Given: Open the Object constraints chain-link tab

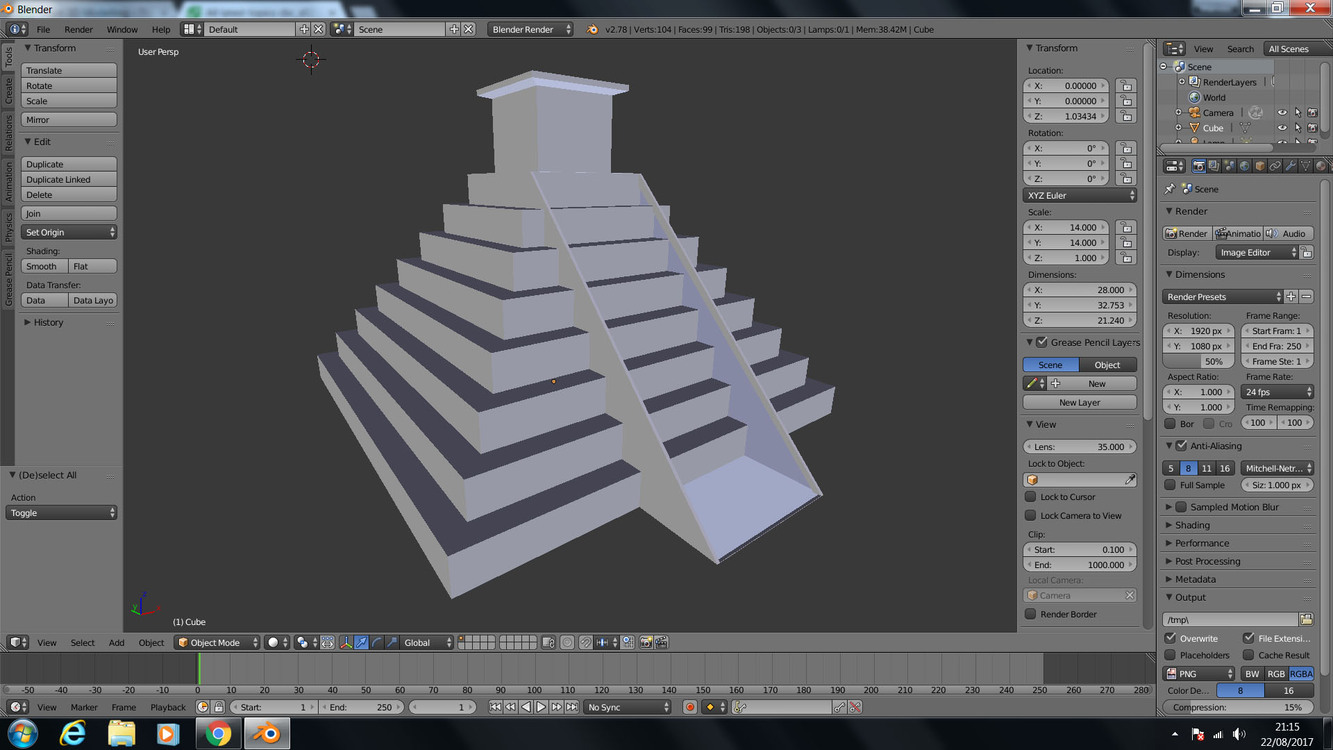Looking at the screenshot, I should pyautogui.click(x=1275, y=166).
